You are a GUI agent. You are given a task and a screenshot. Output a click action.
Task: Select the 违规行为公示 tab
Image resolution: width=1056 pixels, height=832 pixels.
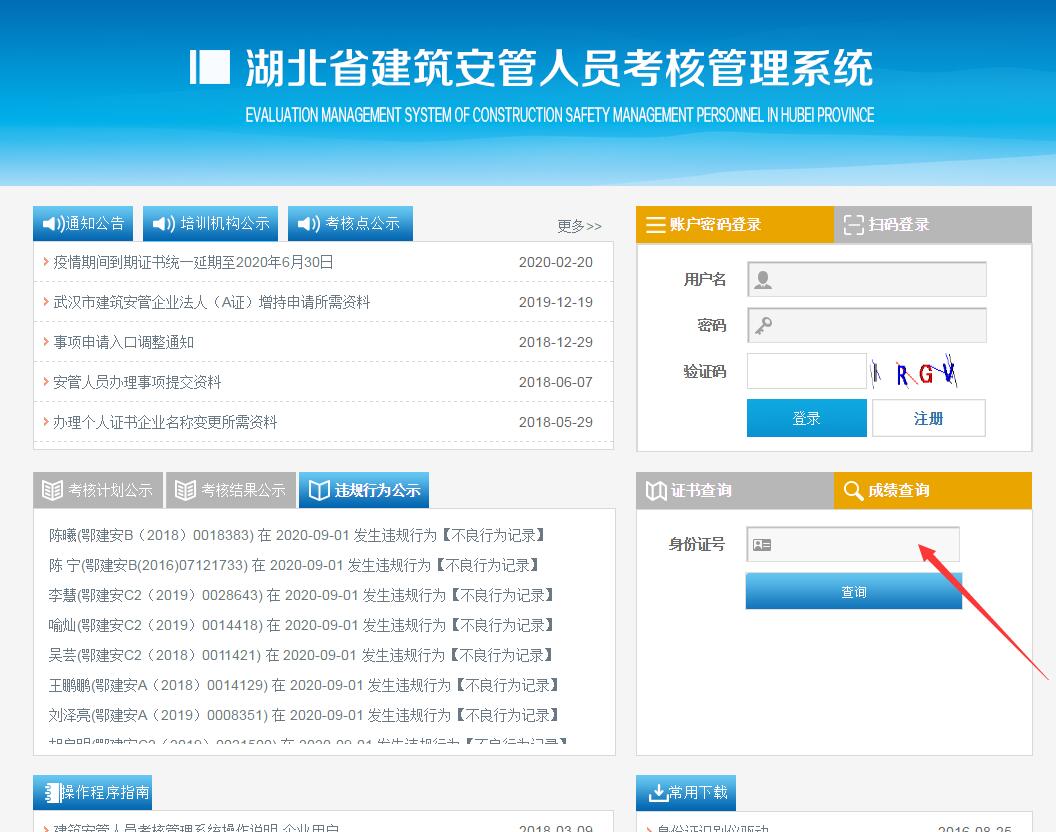point(364,490)
